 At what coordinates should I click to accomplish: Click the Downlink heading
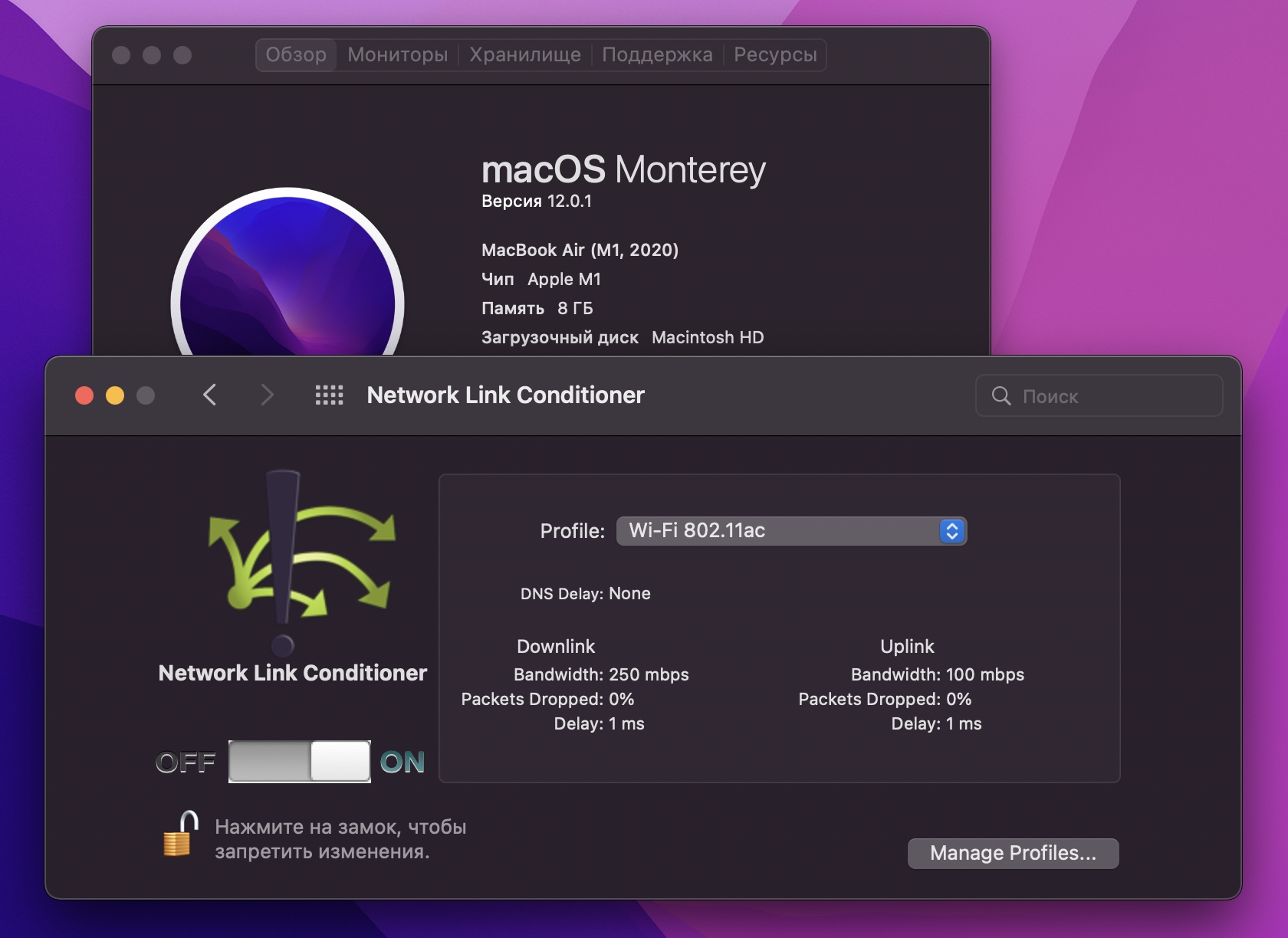[556, 646]
